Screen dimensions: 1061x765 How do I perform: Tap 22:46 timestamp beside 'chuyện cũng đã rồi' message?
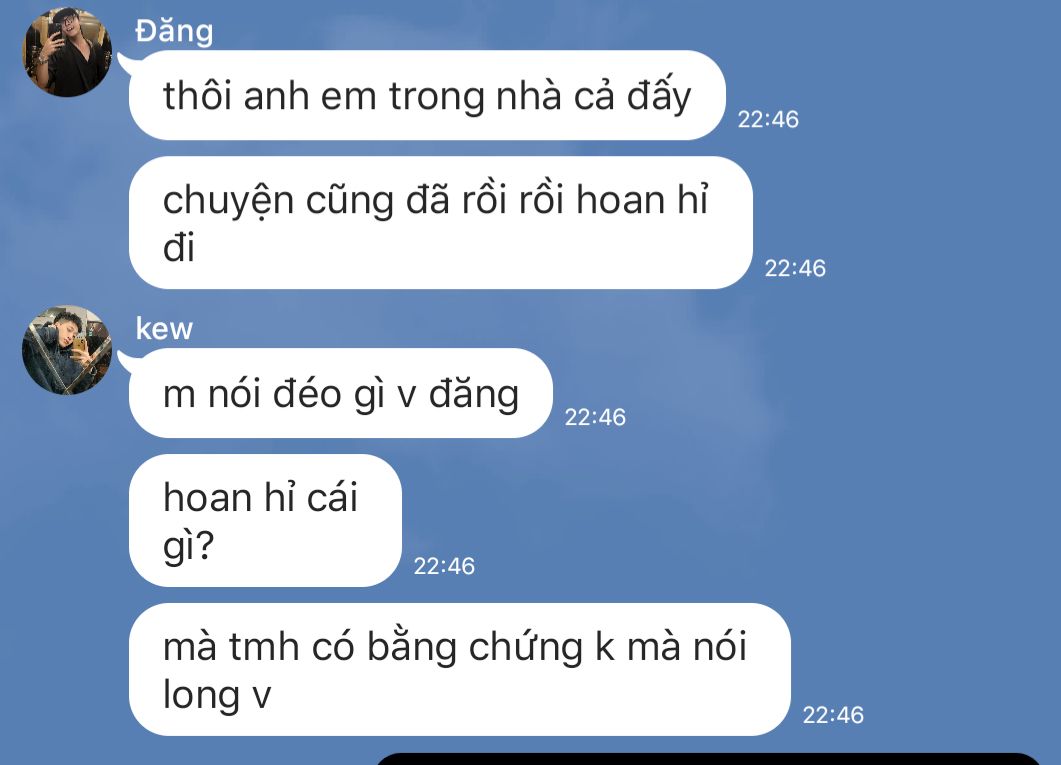(795, 269)
